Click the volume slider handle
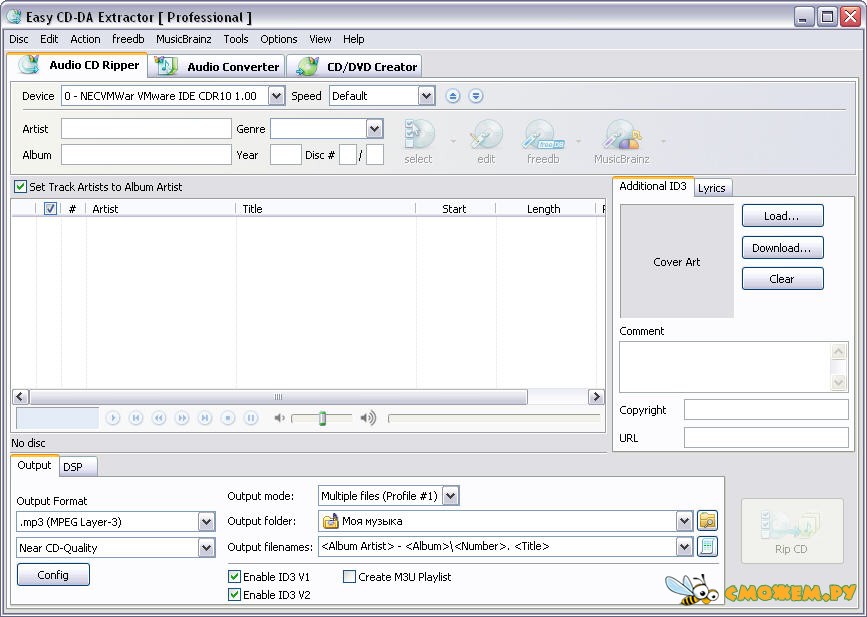Screen dimensions: 867x617 pos(322,419)
